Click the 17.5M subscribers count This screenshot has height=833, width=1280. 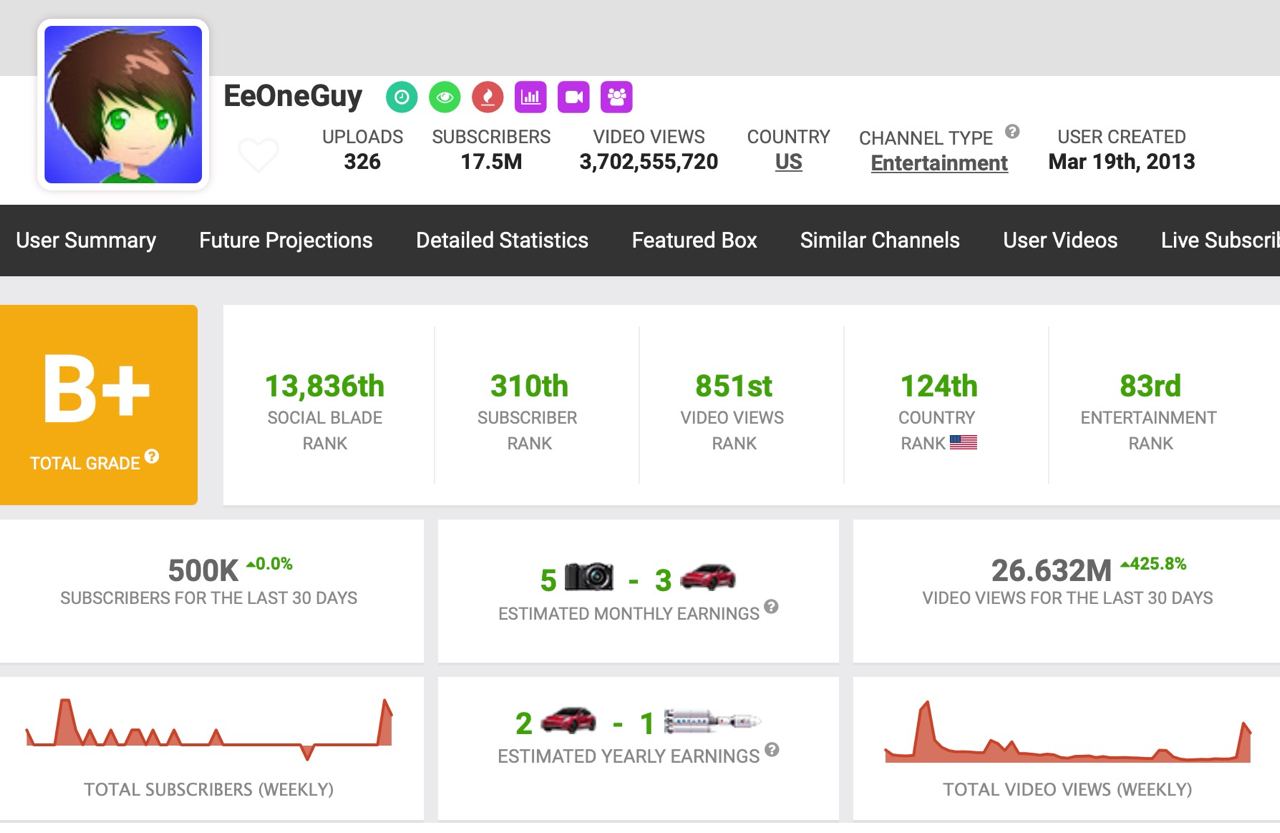[x=491, y=162]
